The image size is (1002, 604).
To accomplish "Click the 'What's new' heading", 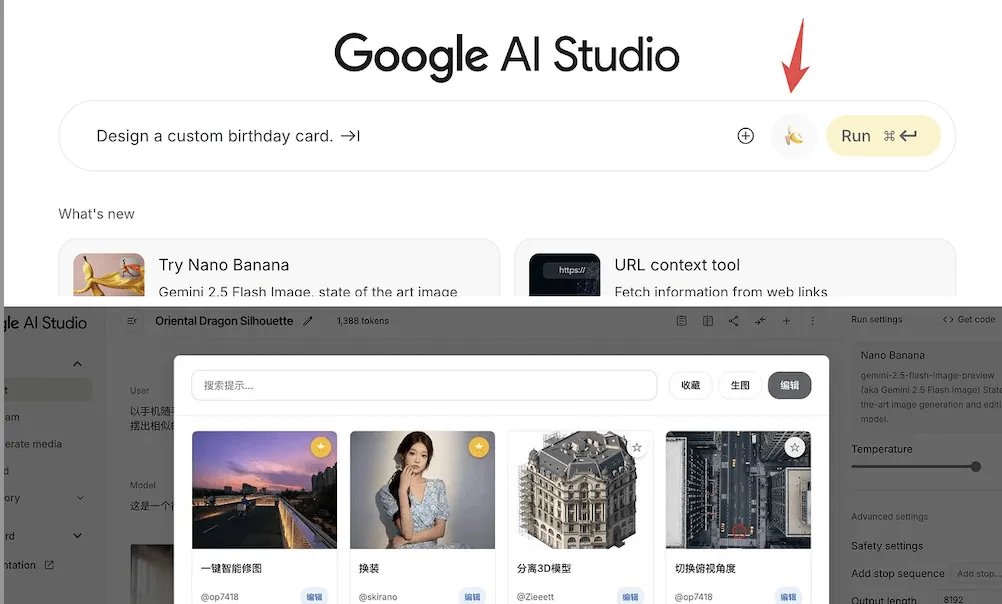I will (96, 214).
